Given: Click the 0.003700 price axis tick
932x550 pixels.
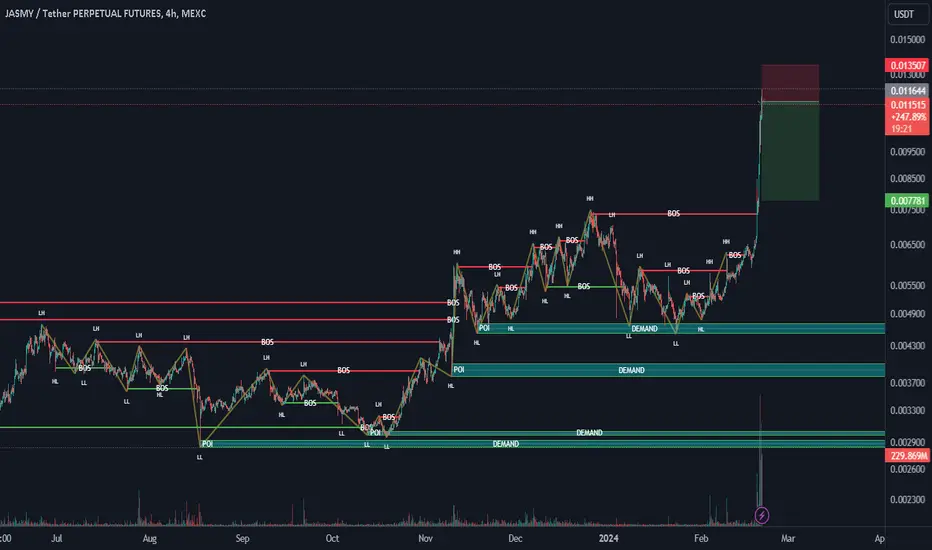Looking at the screenshot, I should [x=907, y=382].
